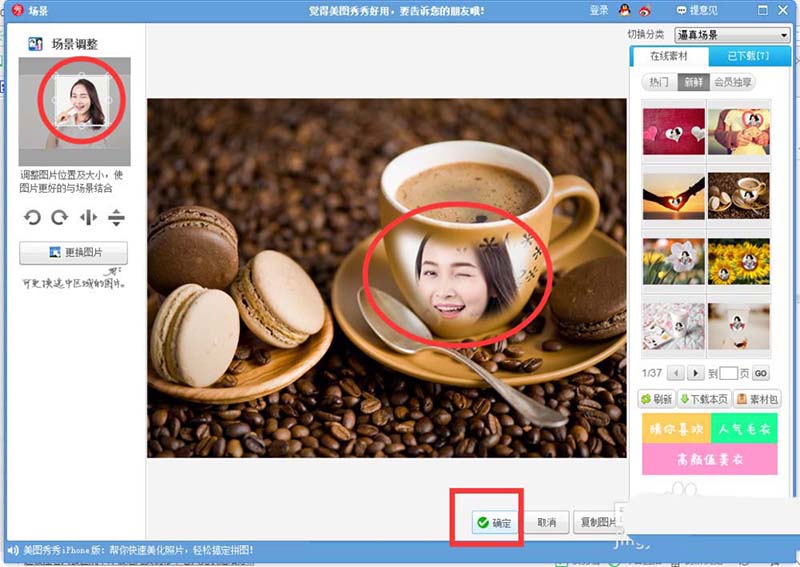Click the page number input field
The image size is (800, 567).
pos(729,373)
